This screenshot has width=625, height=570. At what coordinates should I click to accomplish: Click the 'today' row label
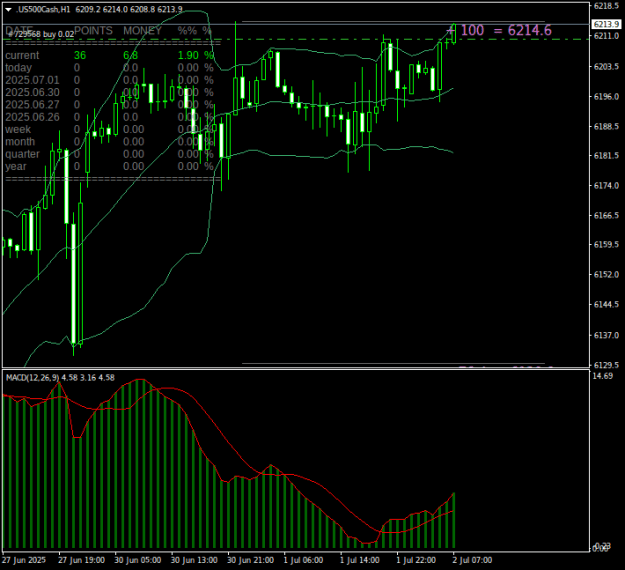(x=18, y=68)
